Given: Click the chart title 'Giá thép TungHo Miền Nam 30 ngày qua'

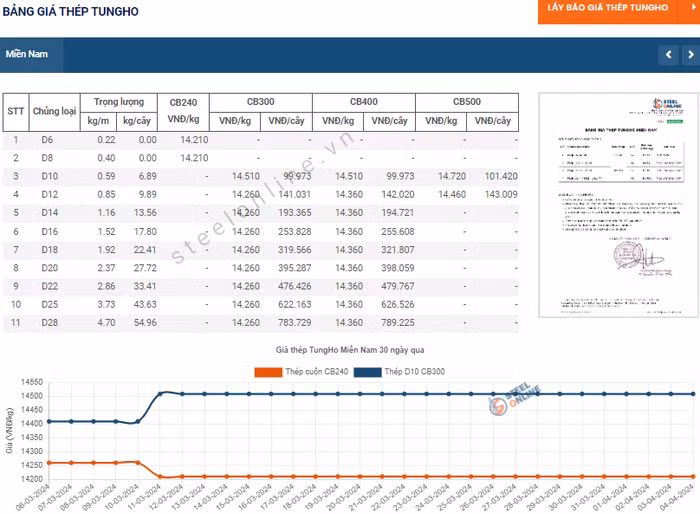Looking at the screenshot, I should 350,350.
